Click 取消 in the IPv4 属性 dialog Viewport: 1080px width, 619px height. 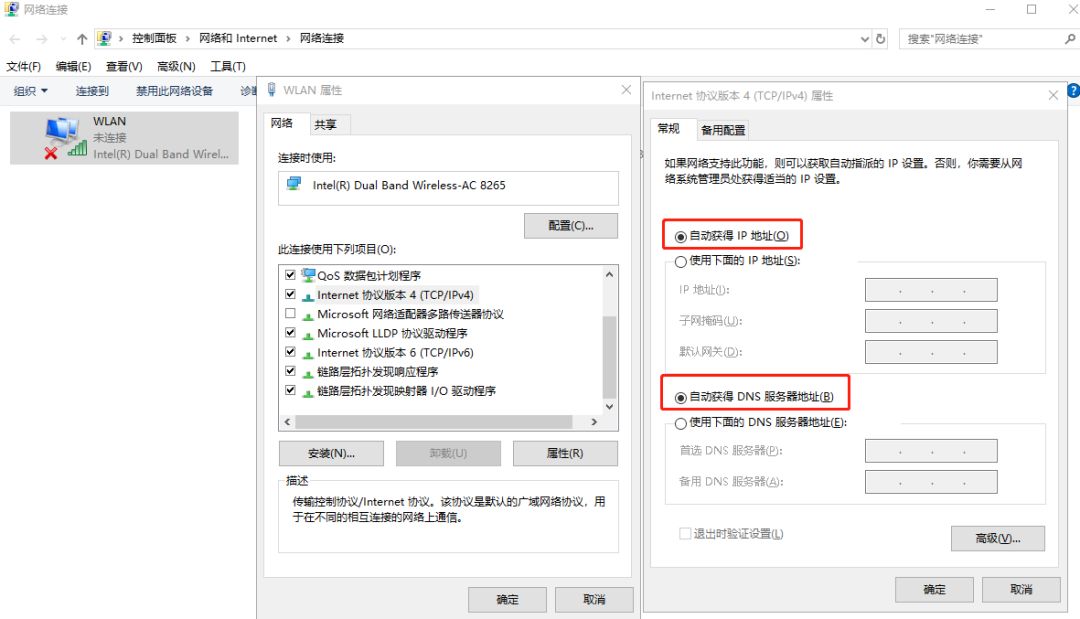[1021, 589]
